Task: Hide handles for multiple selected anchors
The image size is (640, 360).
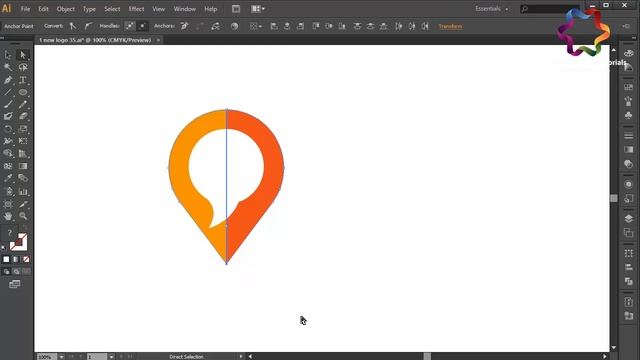Action: [x=142, y=26]
